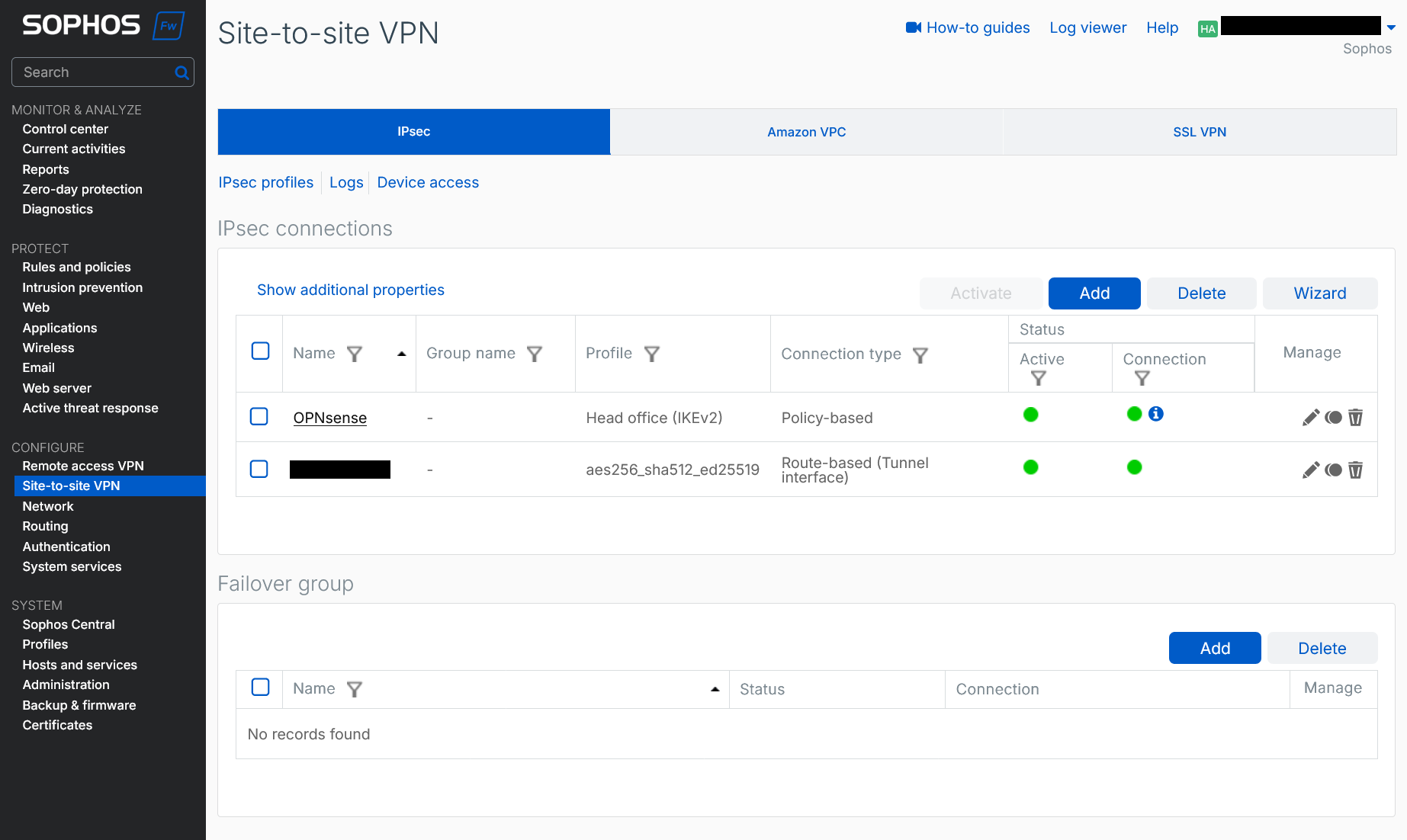This screenshot has width=1407, height=840.
Task: Tick the Failover group select-all checkbox
Action: 261,687
